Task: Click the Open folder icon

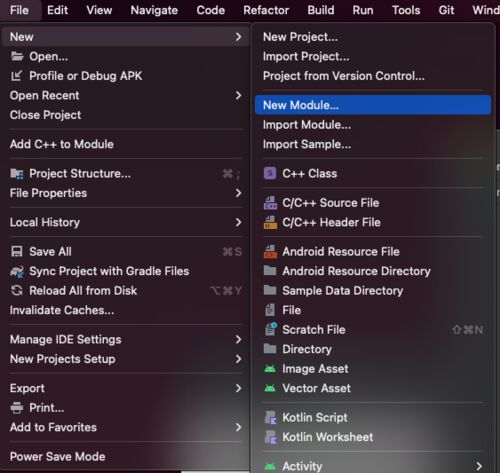Action: (17, 56)
